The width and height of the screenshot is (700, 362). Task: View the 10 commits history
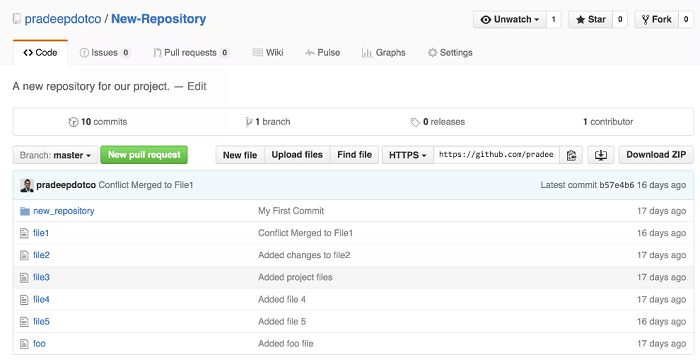[x=98, y=122]
